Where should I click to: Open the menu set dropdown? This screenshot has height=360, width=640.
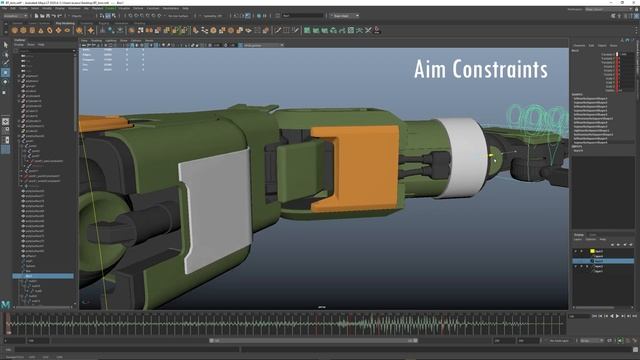tap(16, 16)
